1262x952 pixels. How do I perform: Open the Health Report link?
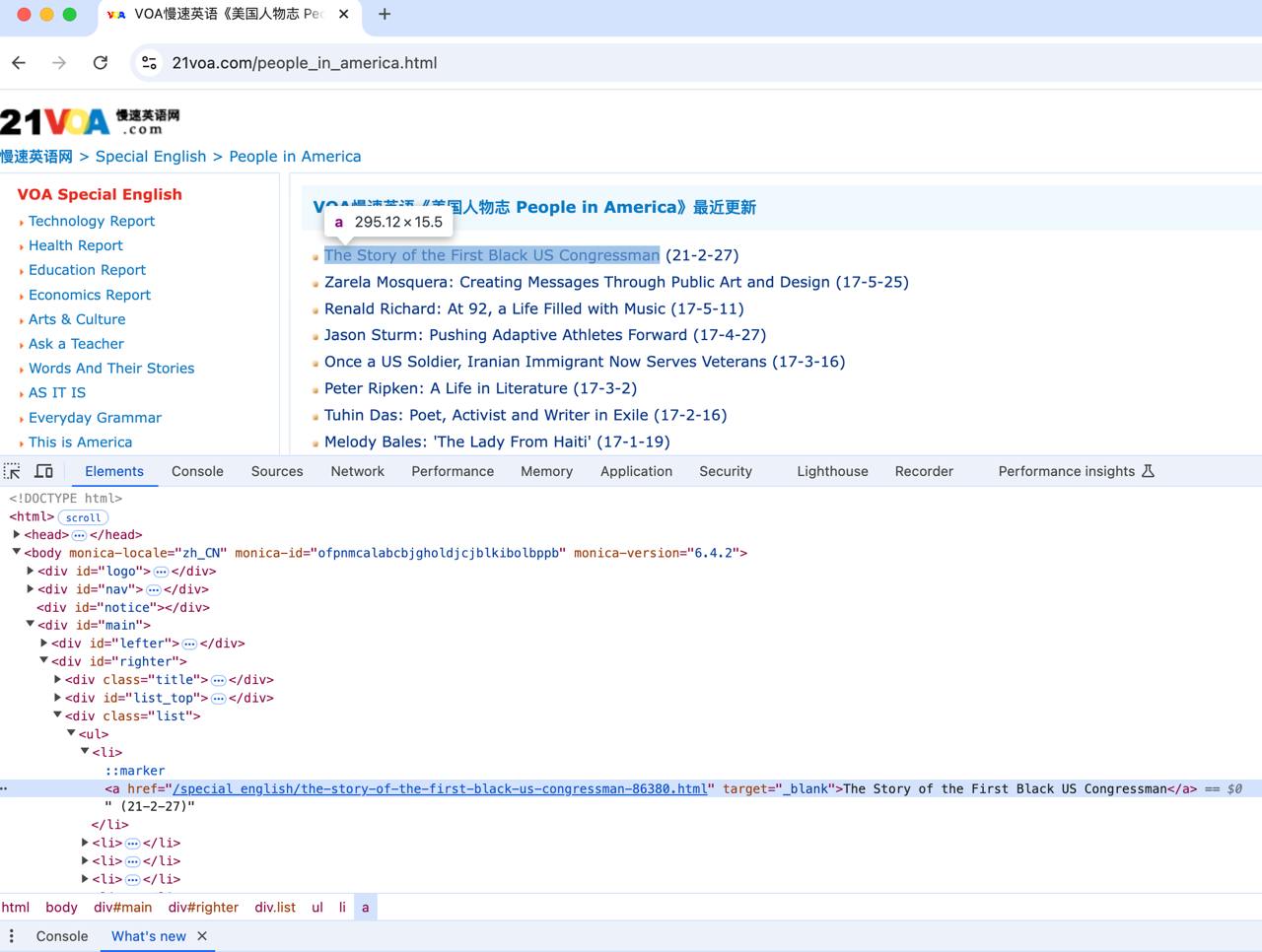pos(76,245)
